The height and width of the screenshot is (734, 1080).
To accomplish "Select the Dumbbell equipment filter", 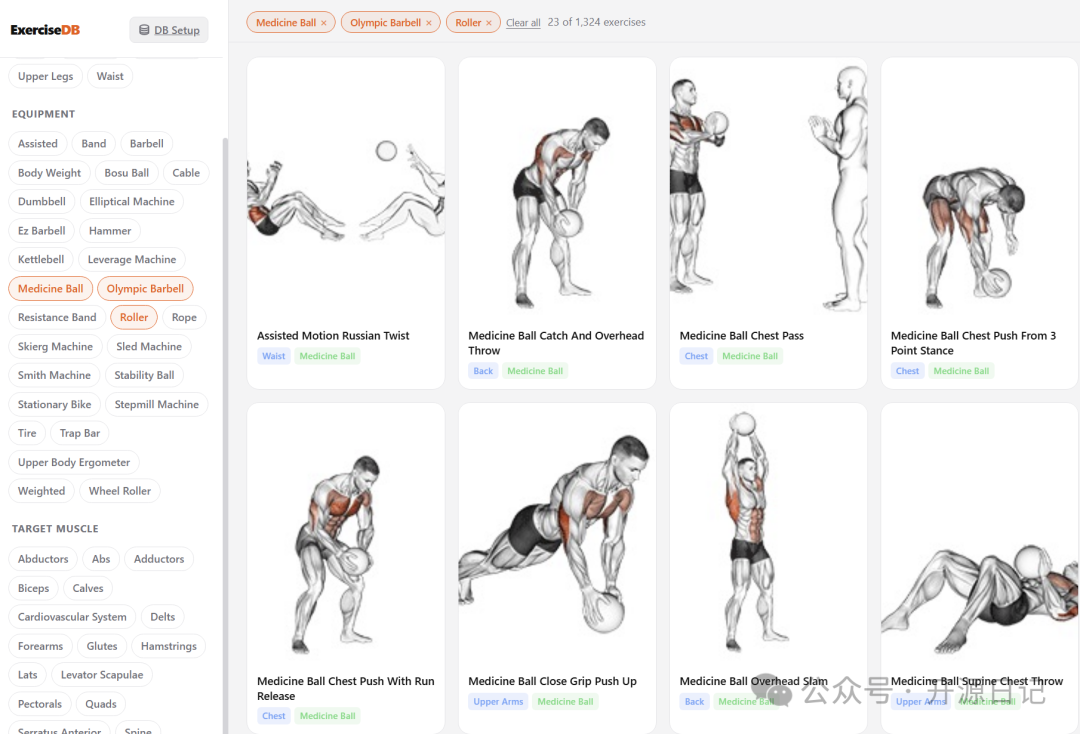I will coord(41,202).
